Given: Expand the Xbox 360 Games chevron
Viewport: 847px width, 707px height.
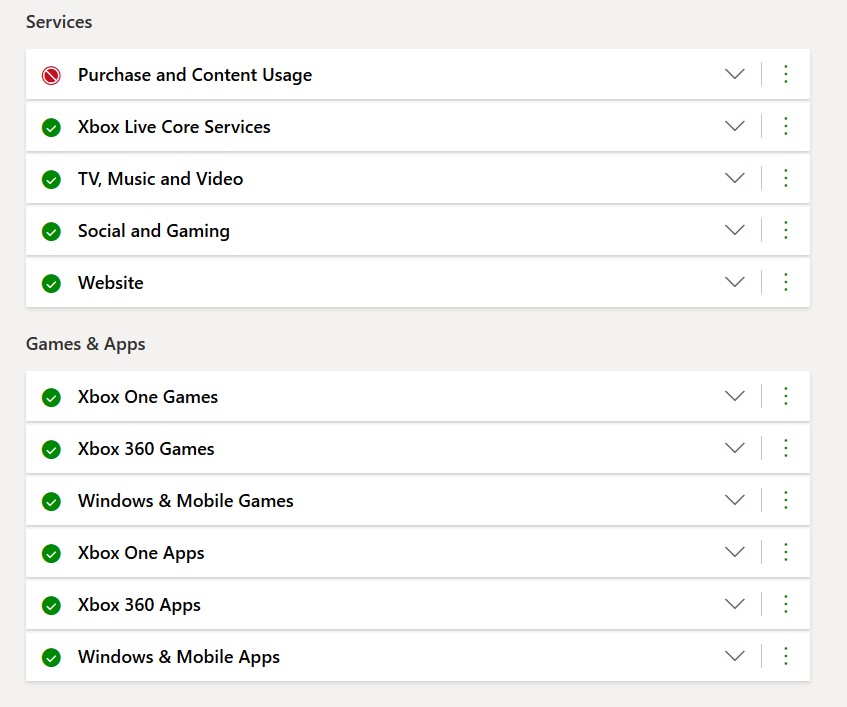Looking at the screenshot, I should tap(735, 448).
